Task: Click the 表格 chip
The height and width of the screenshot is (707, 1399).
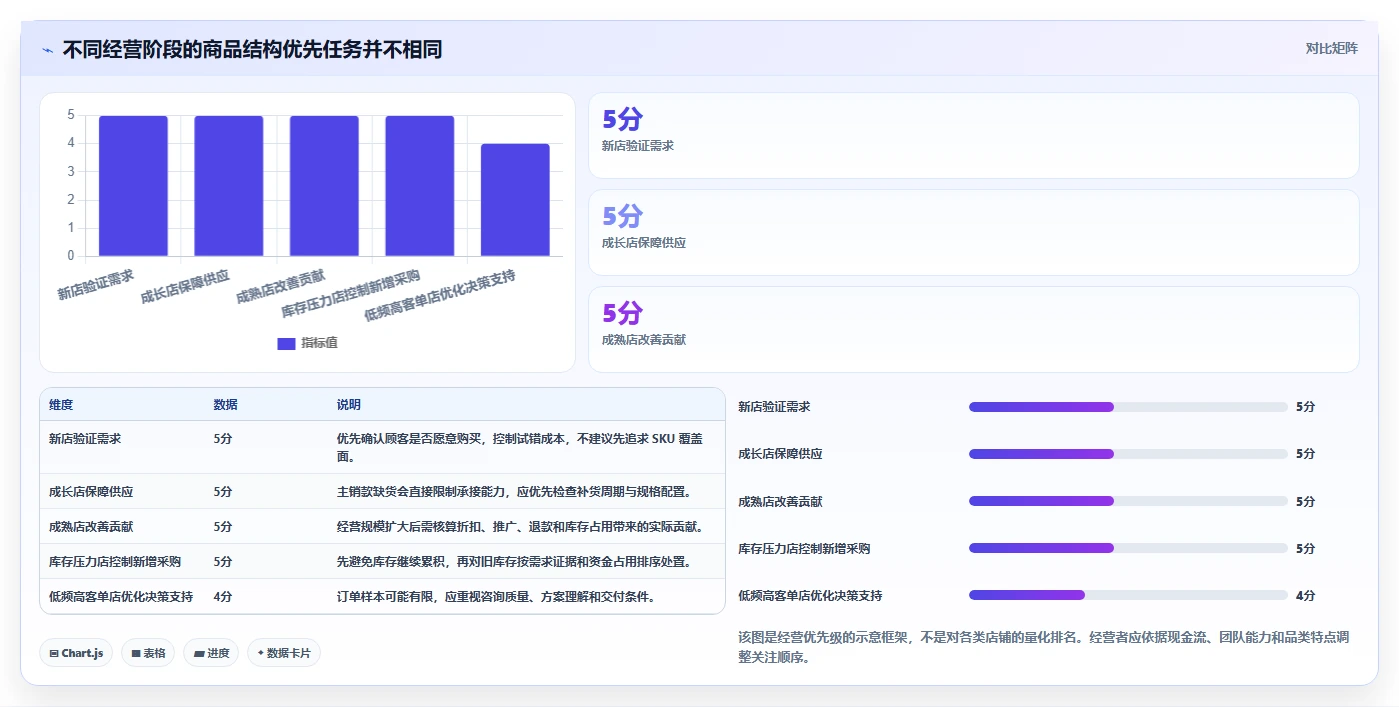Action: point(148,653)
